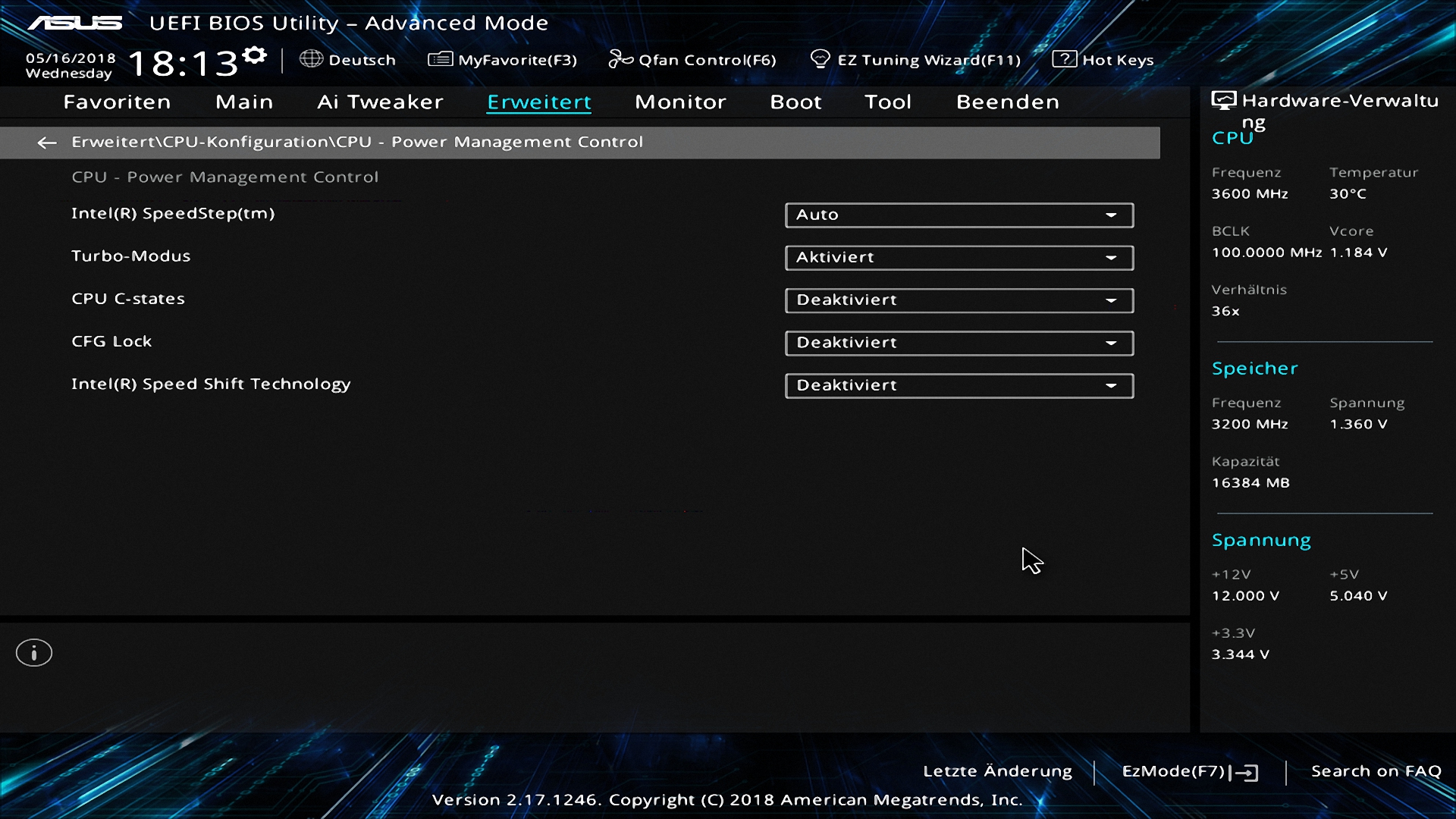Open CFG Lock dropdown
The image size is (1456, 819).
tap(959, 343)
